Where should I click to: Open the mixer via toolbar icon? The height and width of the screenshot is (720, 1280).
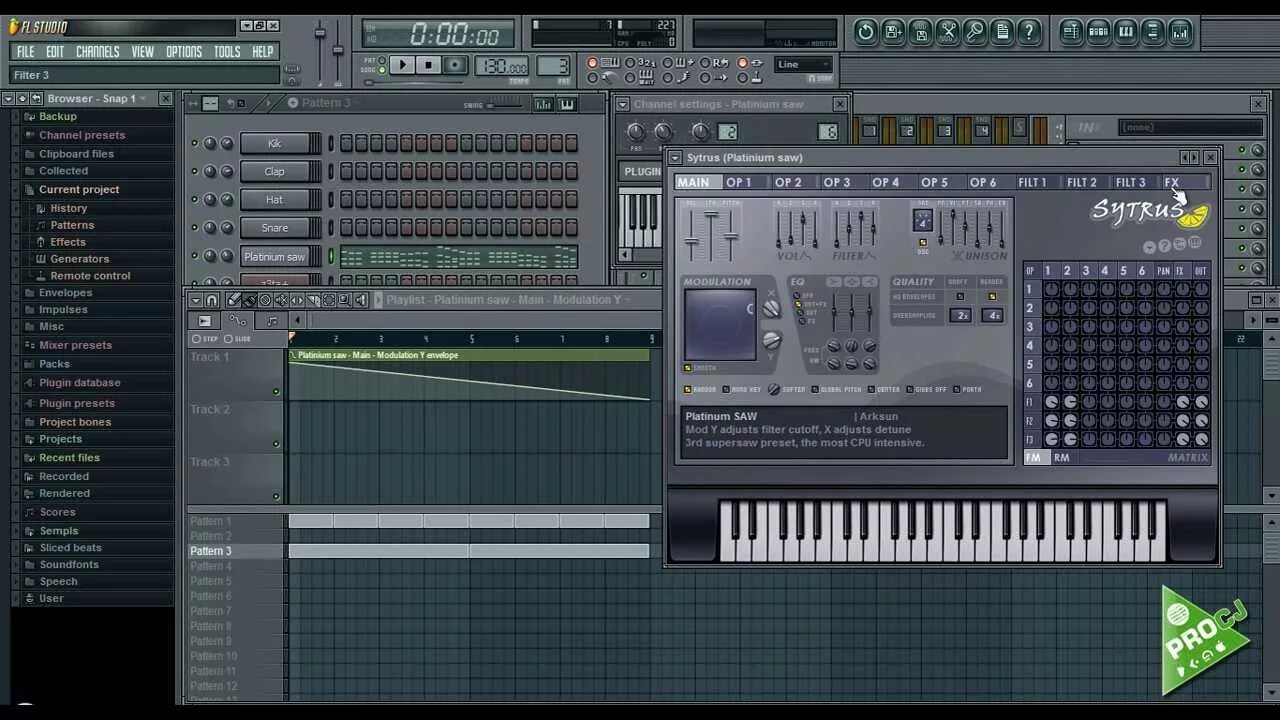[x=1181, y=32]
